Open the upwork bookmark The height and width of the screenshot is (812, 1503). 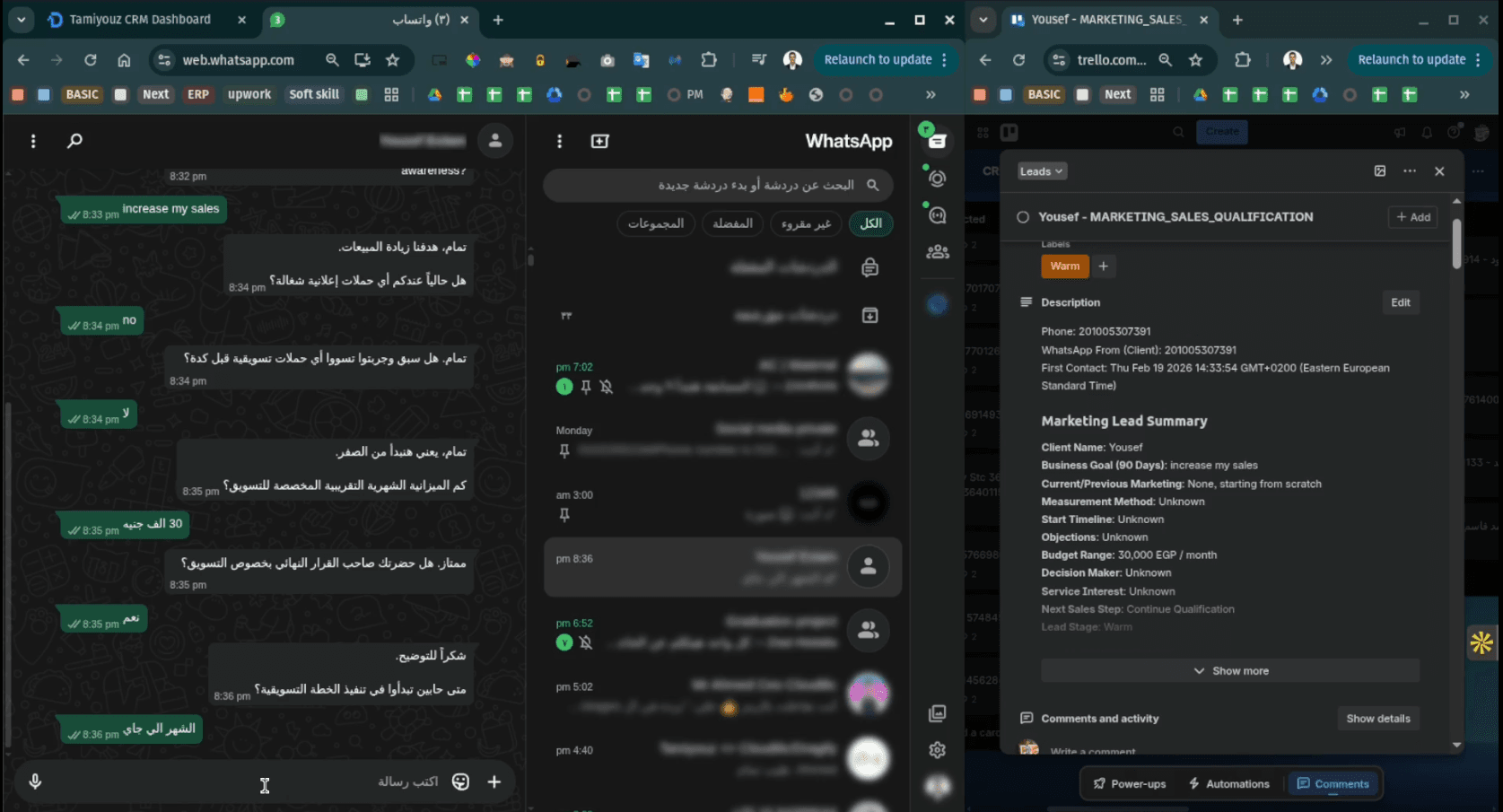[x=249, y=94]
